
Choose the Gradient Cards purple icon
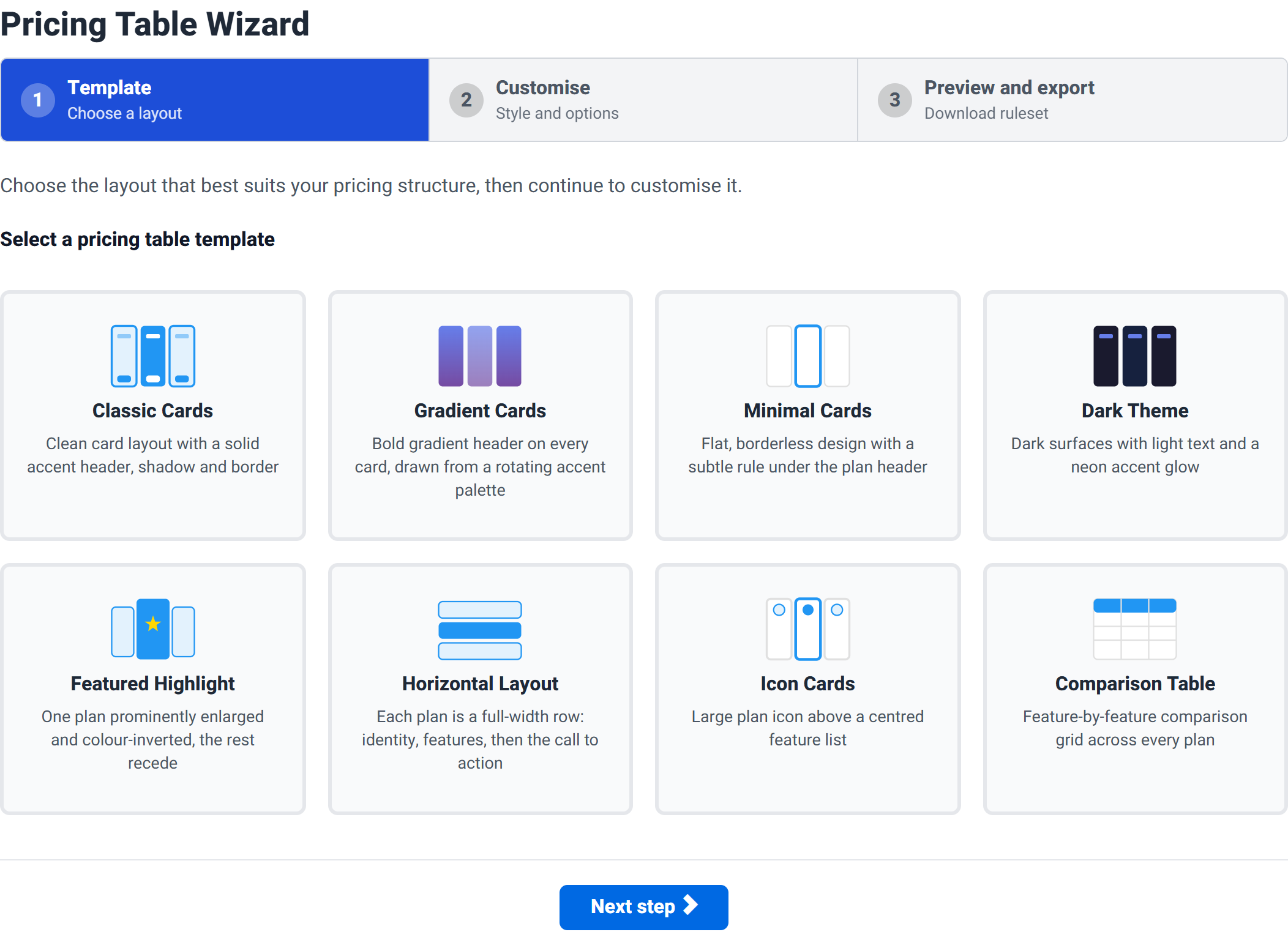pos(480,356)
